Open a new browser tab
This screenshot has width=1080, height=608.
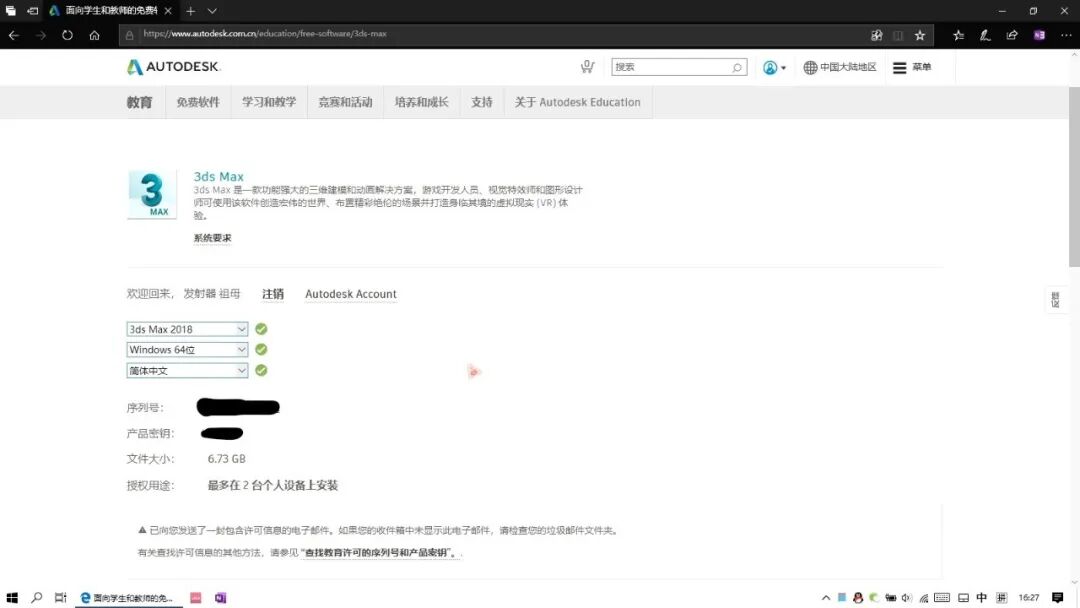[x=191, y=11]
